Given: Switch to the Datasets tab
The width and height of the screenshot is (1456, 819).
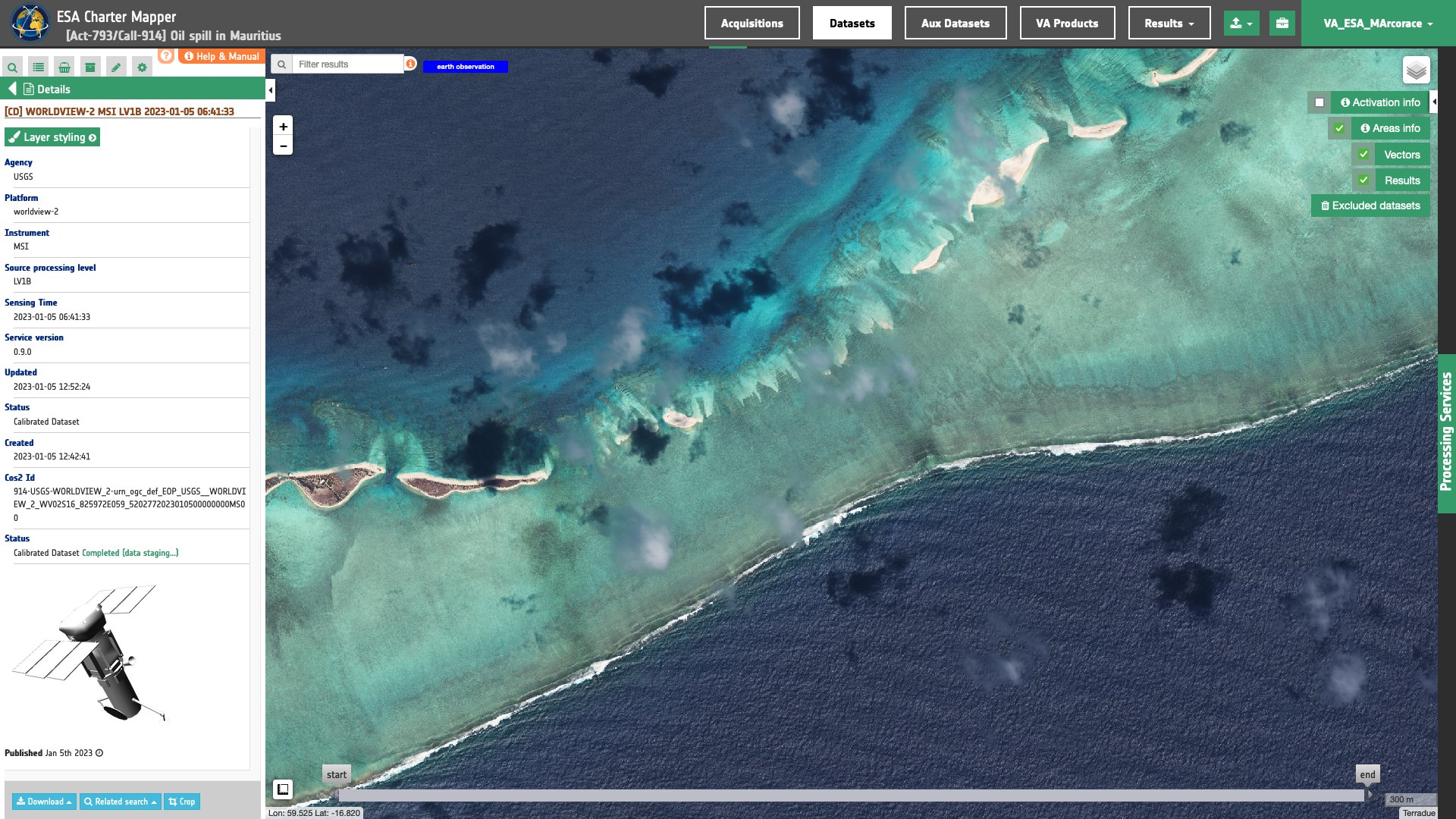Looking at the screenshot, I should (x=852, y=24).
